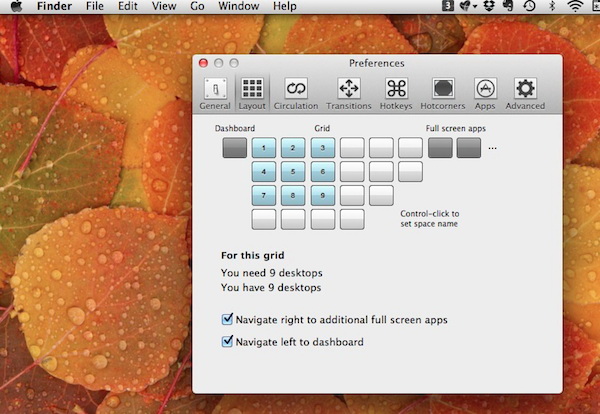Open the Apps preferences pane
This screenshot has width=600, height=414.
point(485,94)
